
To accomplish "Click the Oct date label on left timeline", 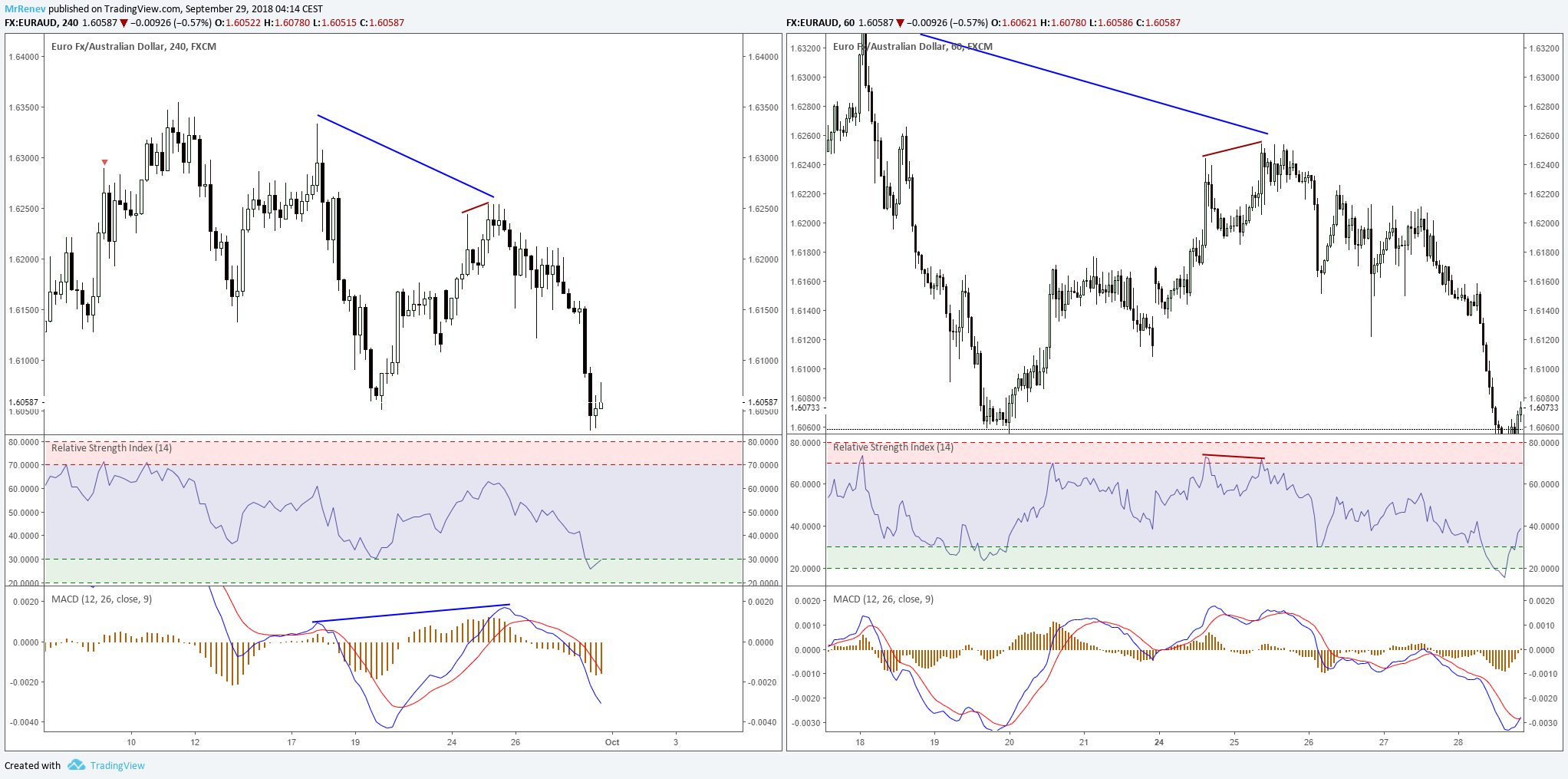I will point(612,742).
